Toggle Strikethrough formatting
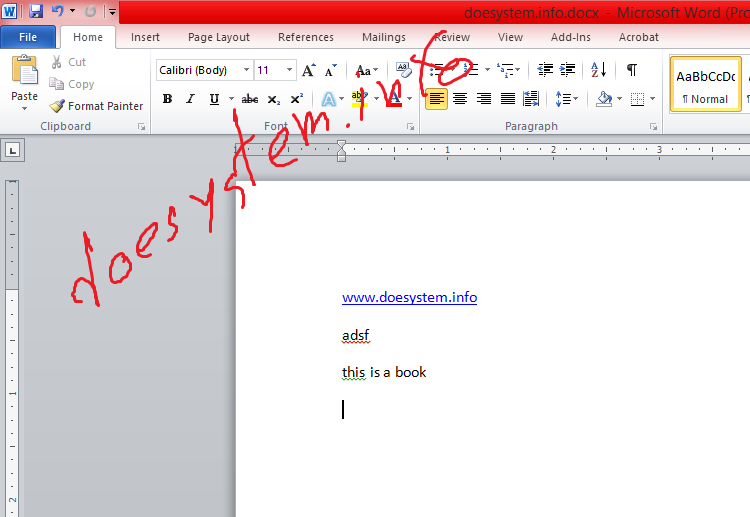This screenshot has height=517, width=750. (250, 99)
